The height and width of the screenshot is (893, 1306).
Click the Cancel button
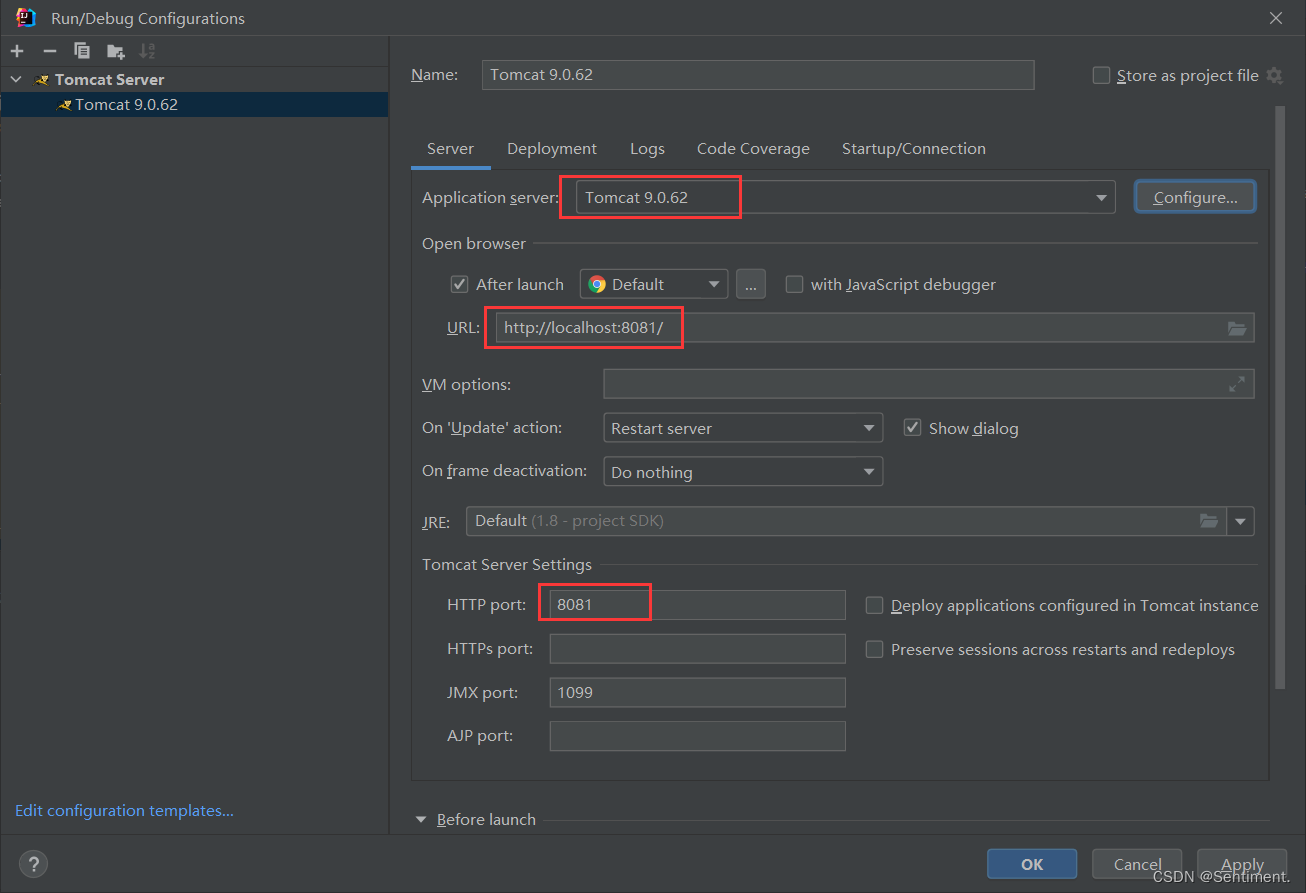(x=1137, y=864)
